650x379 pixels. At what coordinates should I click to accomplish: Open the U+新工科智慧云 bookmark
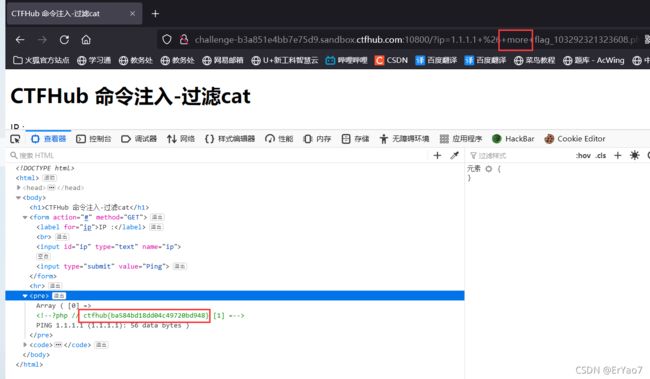[285, 61]
